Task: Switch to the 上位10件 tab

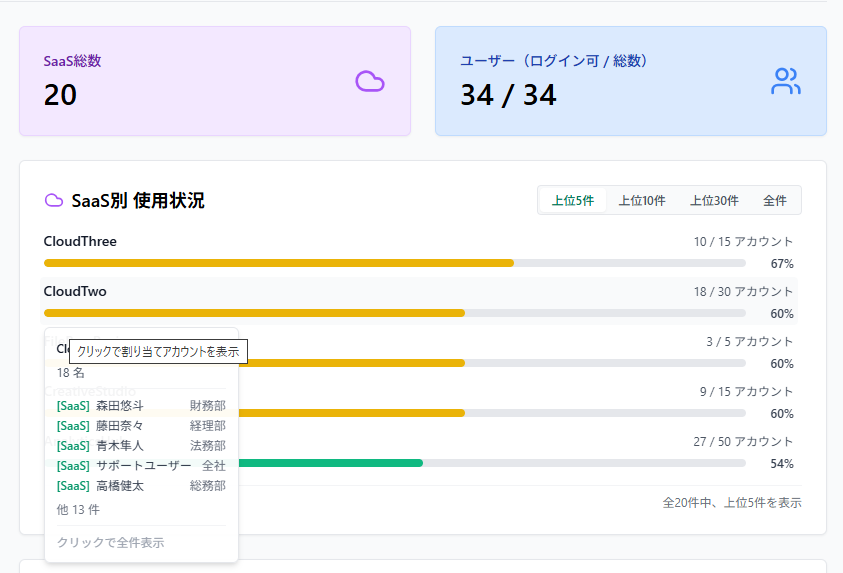Action: click(x=642, y=200)
